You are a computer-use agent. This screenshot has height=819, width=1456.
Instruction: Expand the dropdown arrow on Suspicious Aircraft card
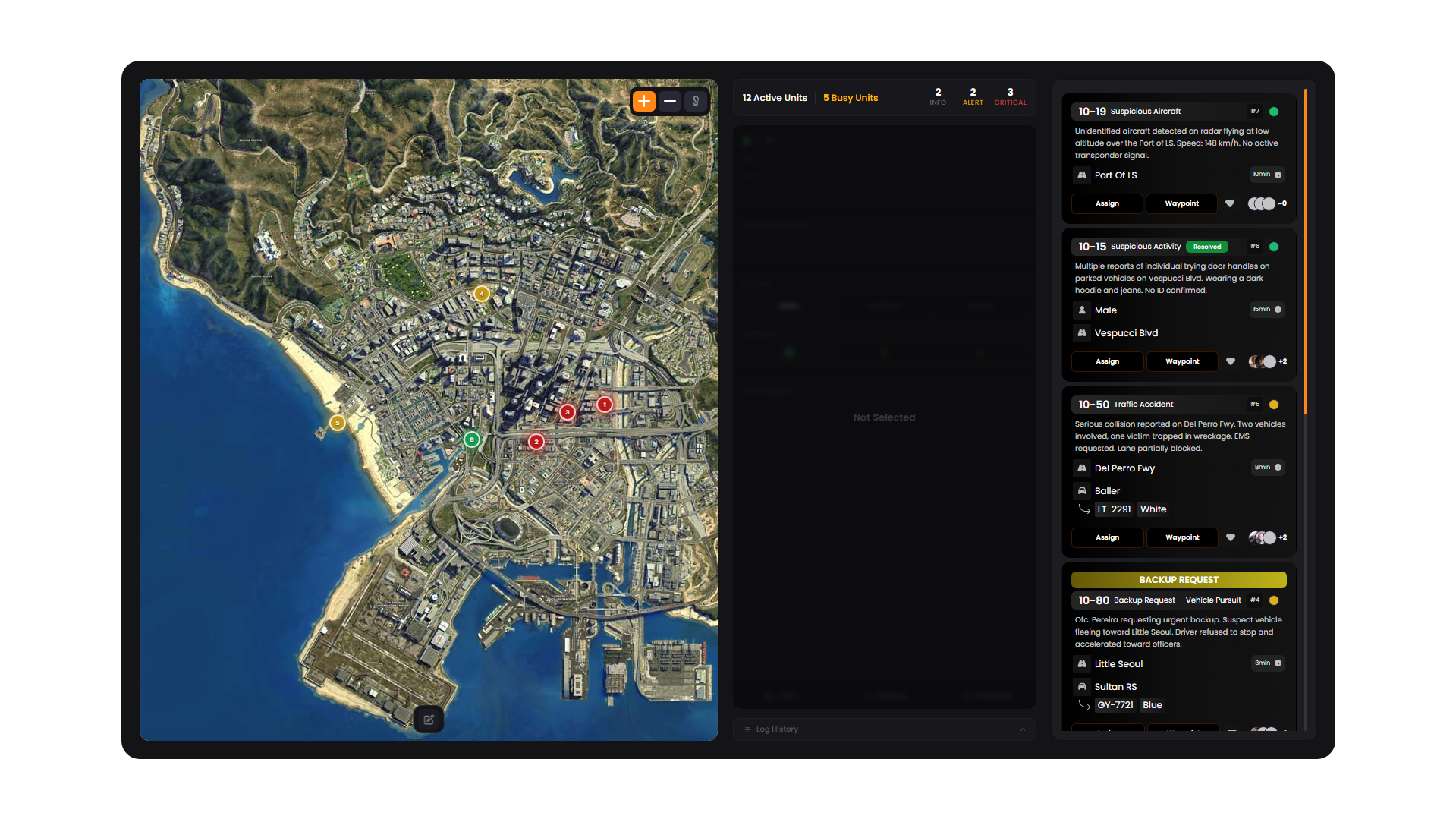pyautogui.click(x=1230, y=204)
